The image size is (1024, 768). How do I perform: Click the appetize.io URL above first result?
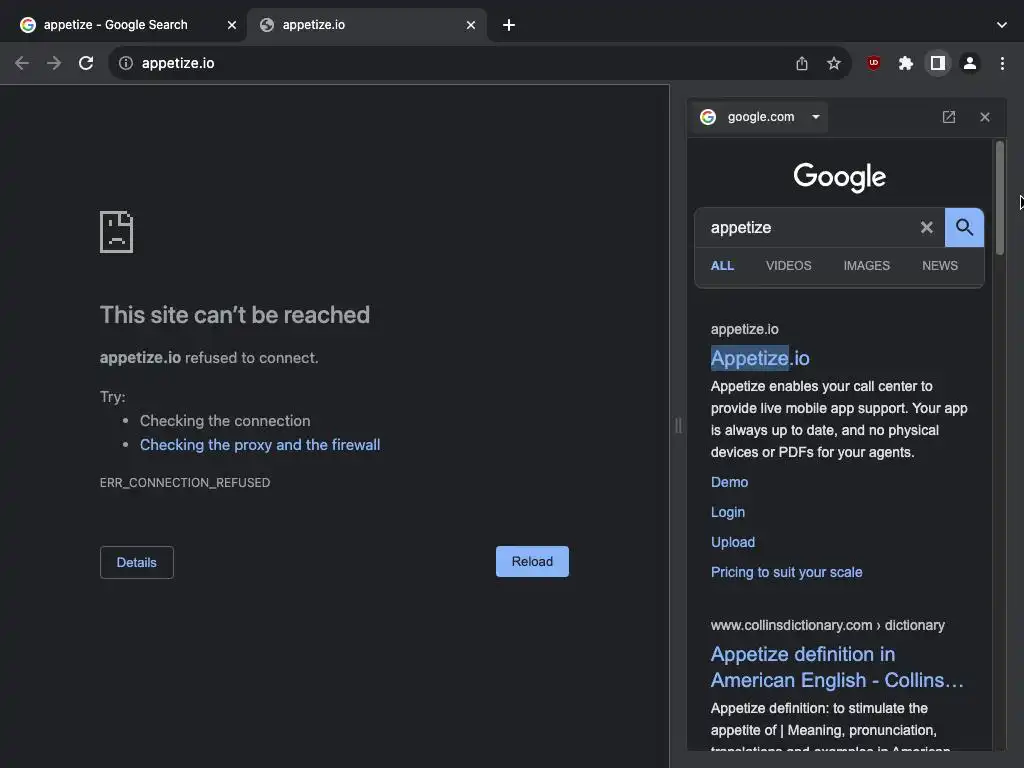[744, 329]
